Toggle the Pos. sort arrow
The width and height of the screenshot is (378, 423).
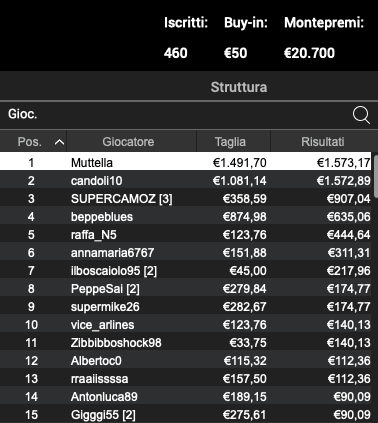pyautogui.click(x=59, y=142)
